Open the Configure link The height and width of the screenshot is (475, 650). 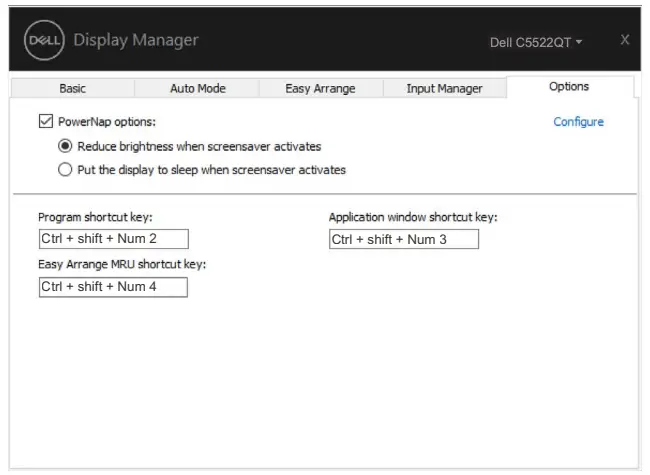click(x=578, y=122)
